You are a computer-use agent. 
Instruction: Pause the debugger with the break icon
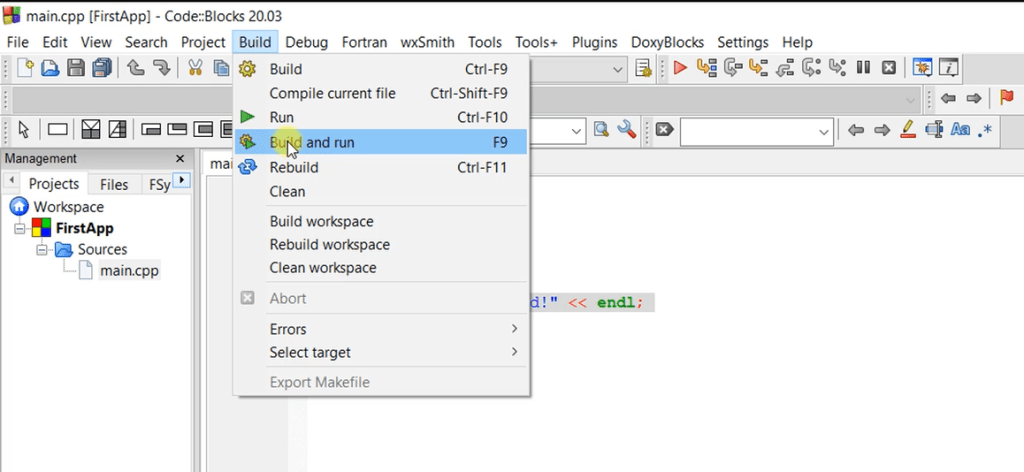coord(863,67)
